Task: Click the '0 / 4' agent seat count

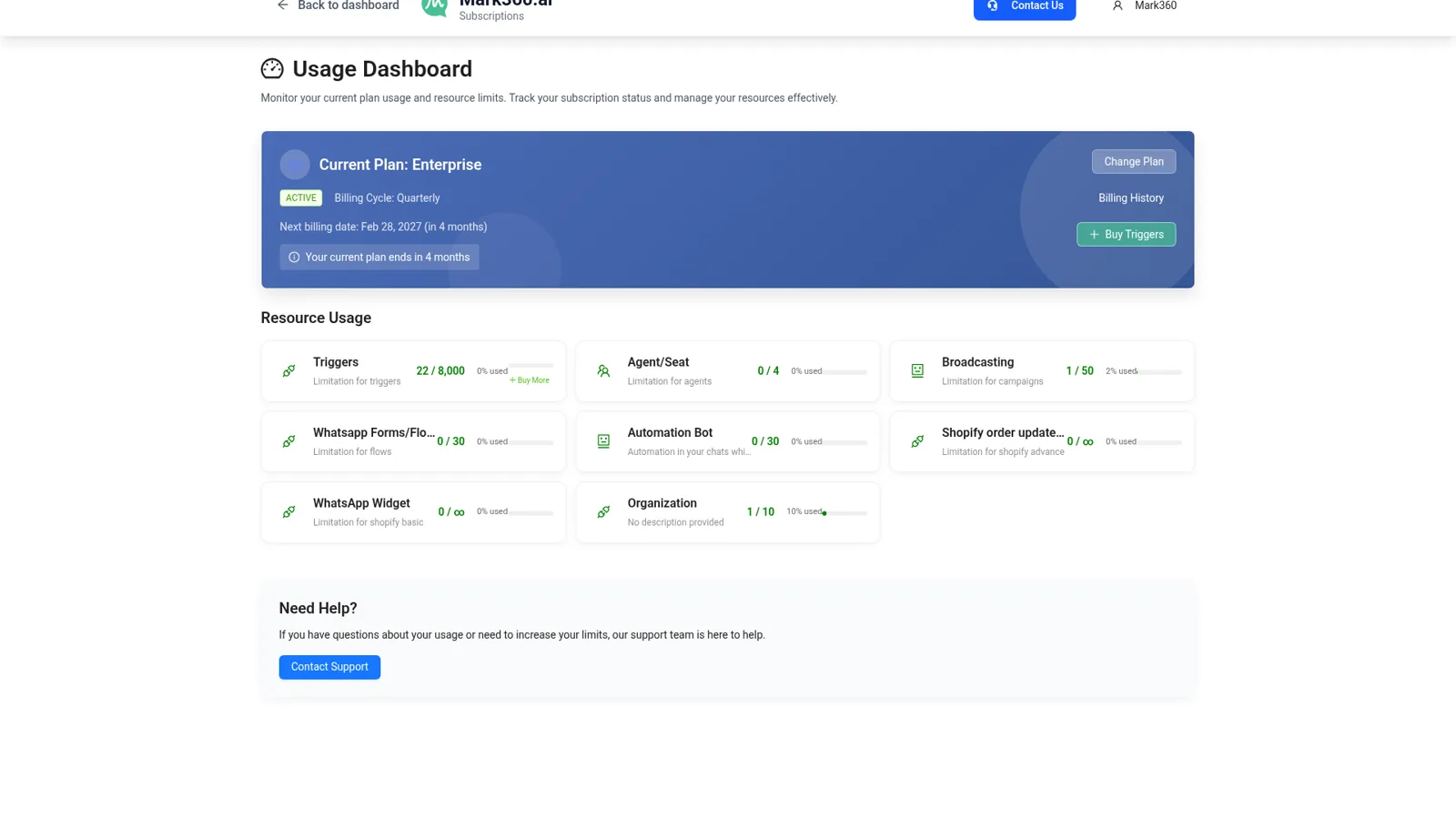Action: click(x=768, y=371)
